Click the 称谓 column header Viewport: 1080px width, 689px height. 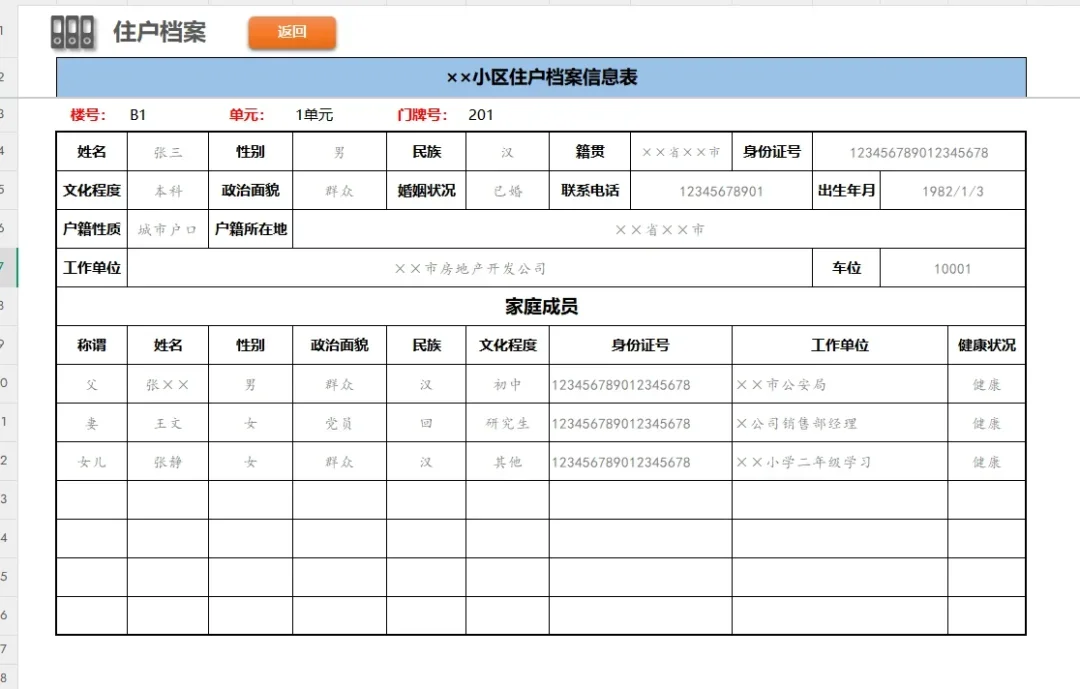pos(92,345)
